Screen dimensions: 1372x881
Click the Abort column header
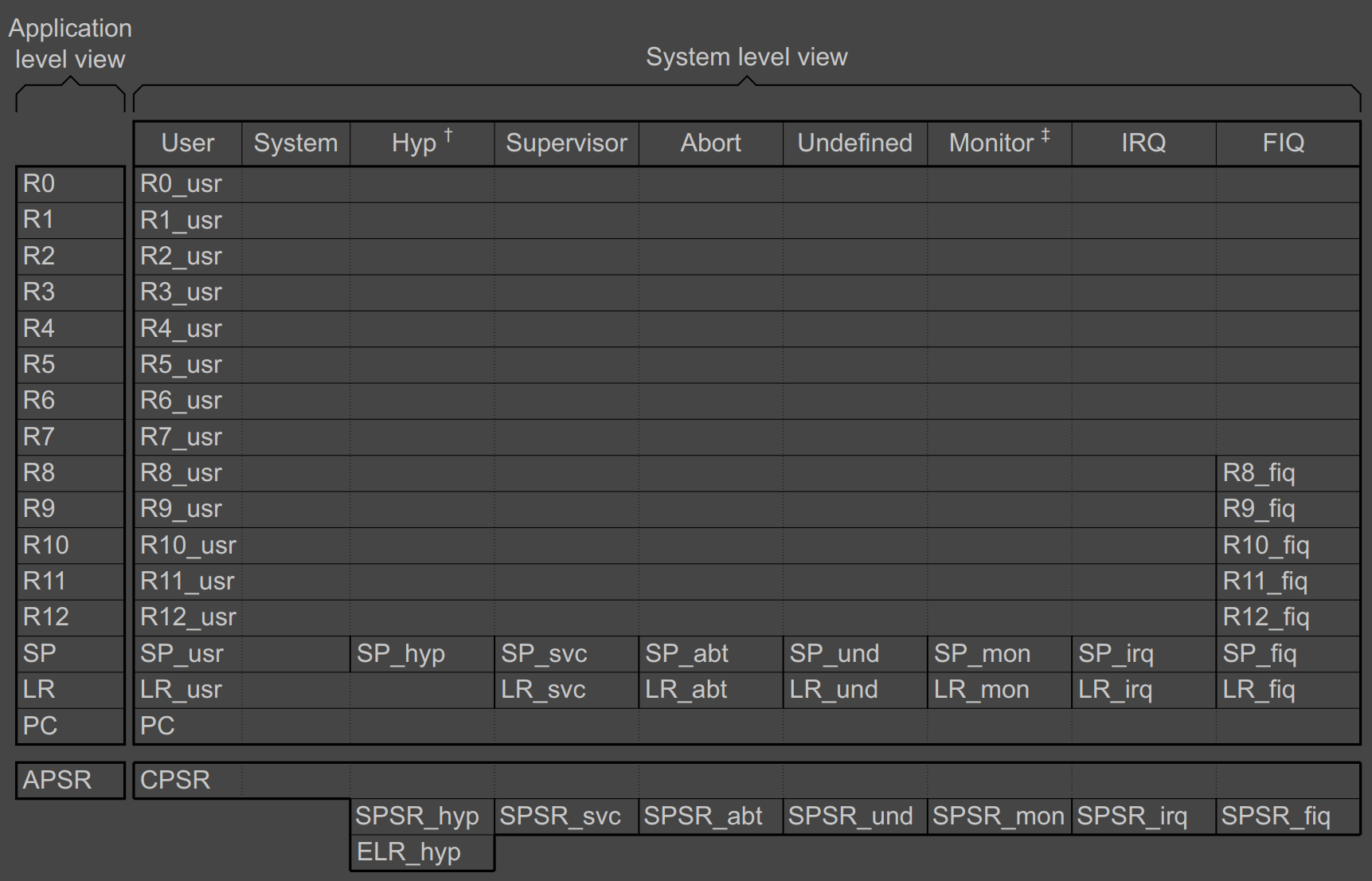(x=710, y=143)
